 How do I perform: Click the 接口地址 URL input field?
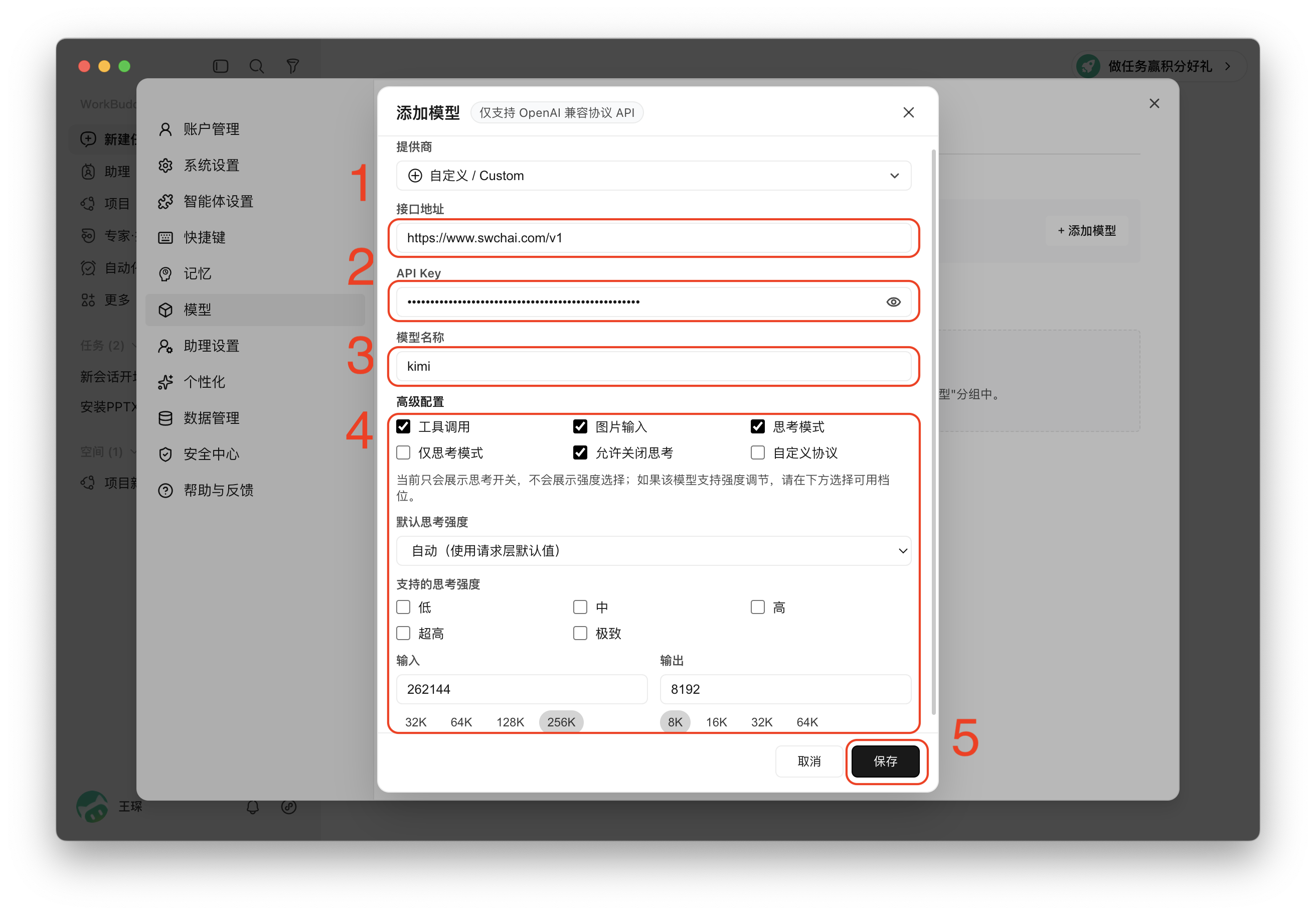(653, 237)
